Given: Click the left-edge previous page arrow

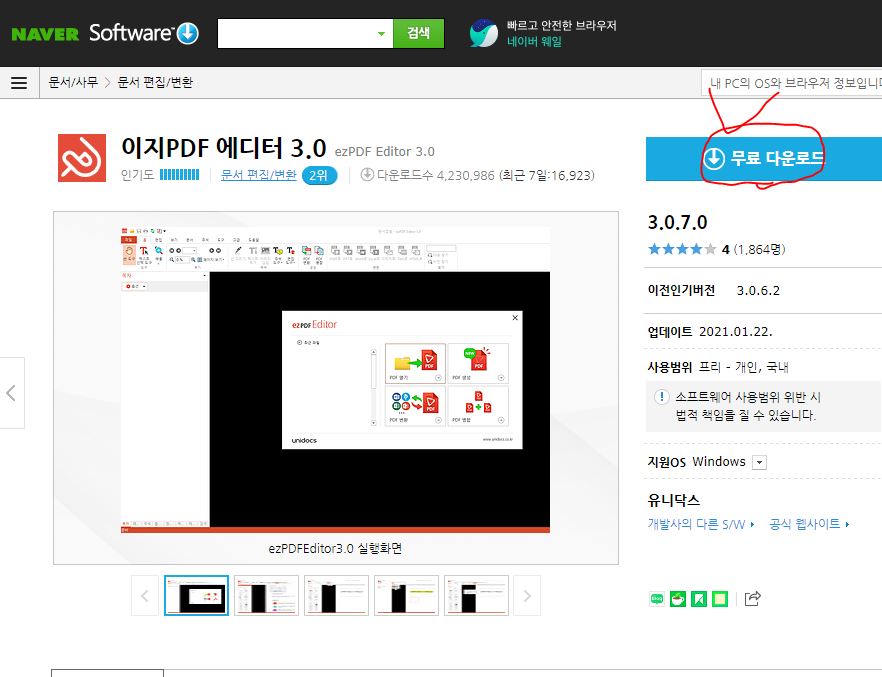Looking at the screenshot, I should [11, 392].
